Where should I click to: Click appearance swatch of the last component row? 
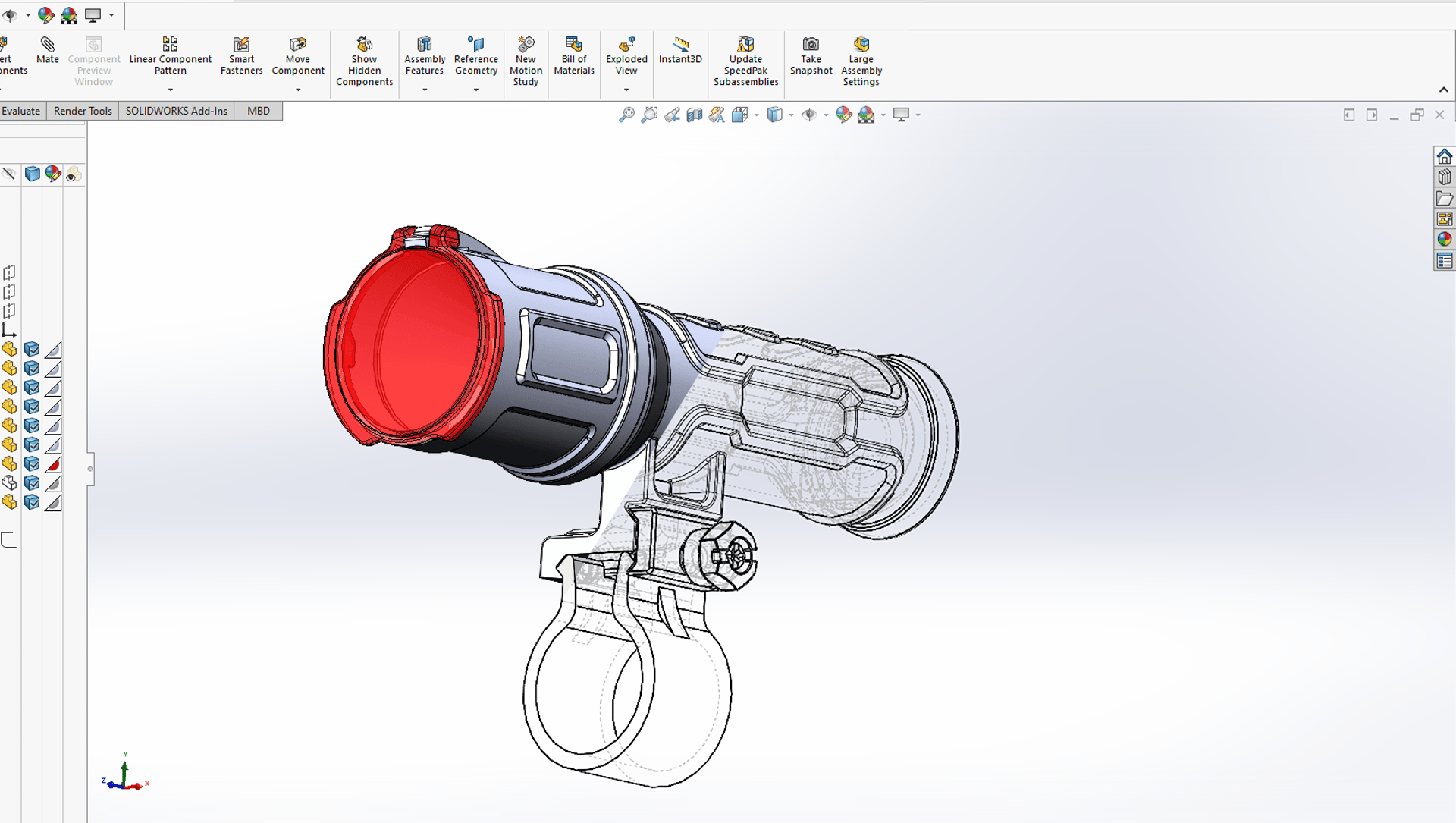(53, 502)
